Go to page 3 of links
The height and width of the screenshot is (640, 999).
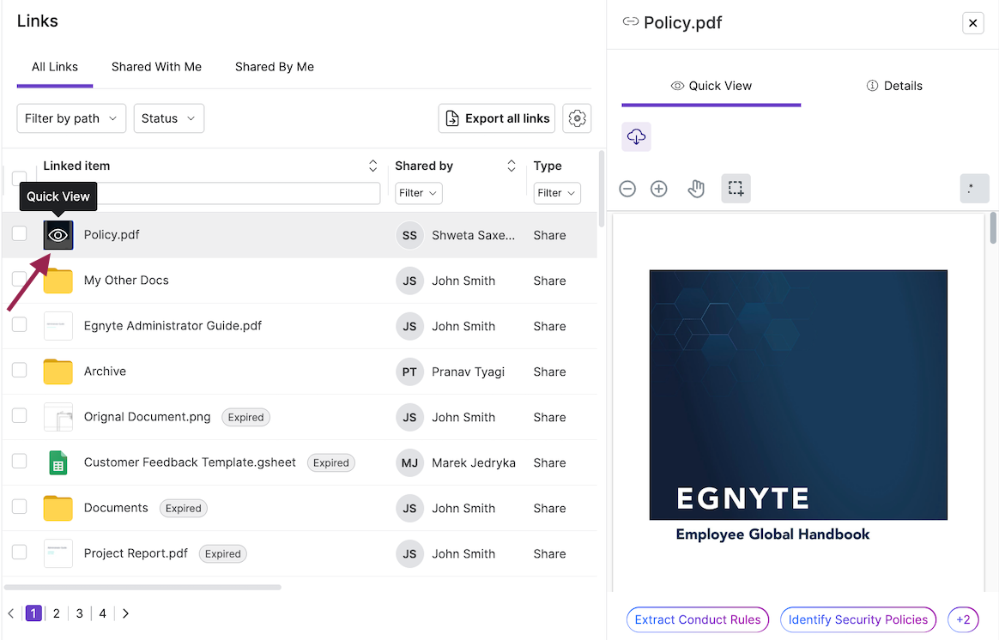pyautogui.click(x=79, y=614)
